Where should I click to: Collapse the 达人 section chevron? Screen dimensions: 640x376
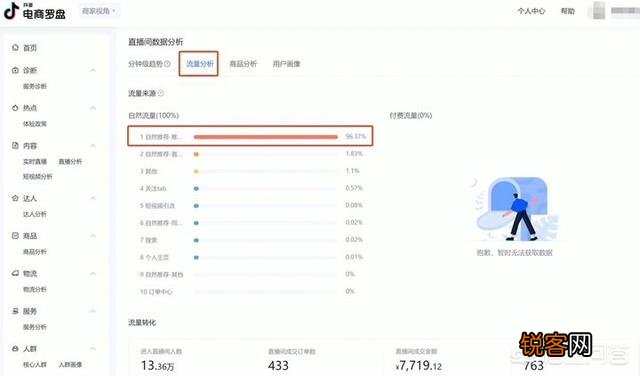point(93,198)
